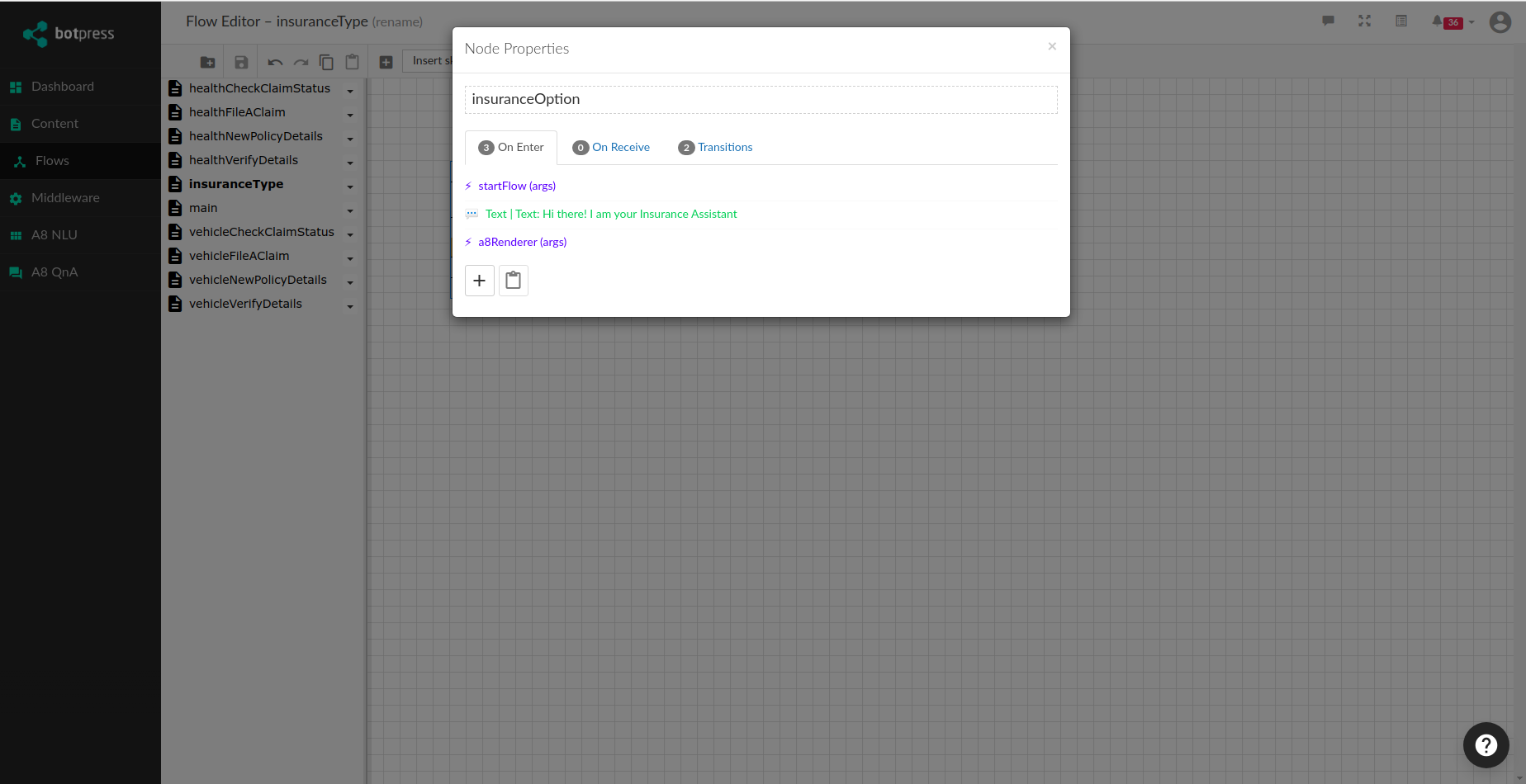Switch to the Transitions tab

tap(715, 148)
